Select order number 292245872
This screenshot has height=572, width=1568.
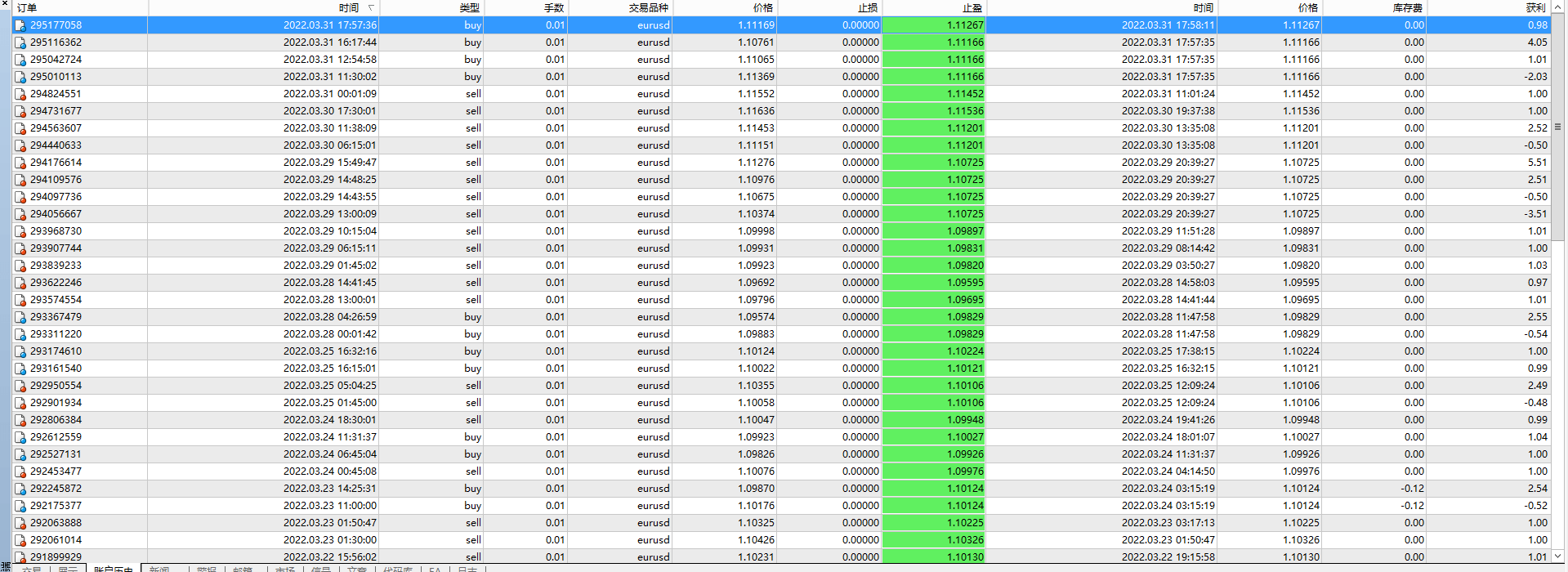coord(56,489)
